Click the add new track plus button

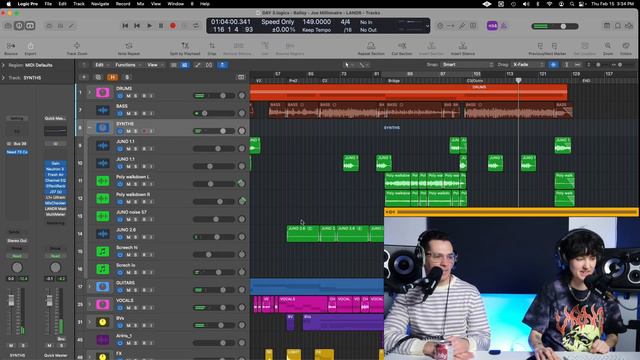click(x=84, y=77)
